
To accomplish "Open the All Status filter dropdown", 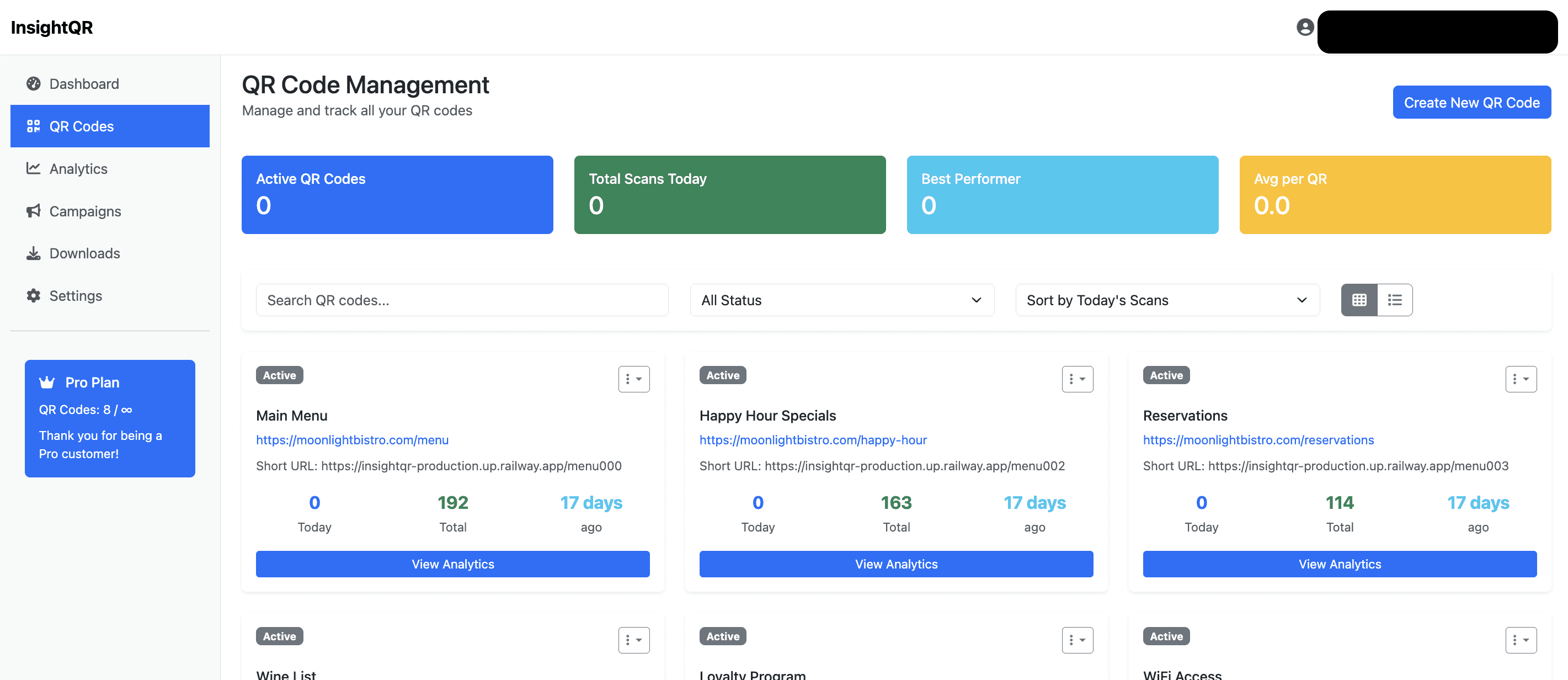I will [841, 300].
